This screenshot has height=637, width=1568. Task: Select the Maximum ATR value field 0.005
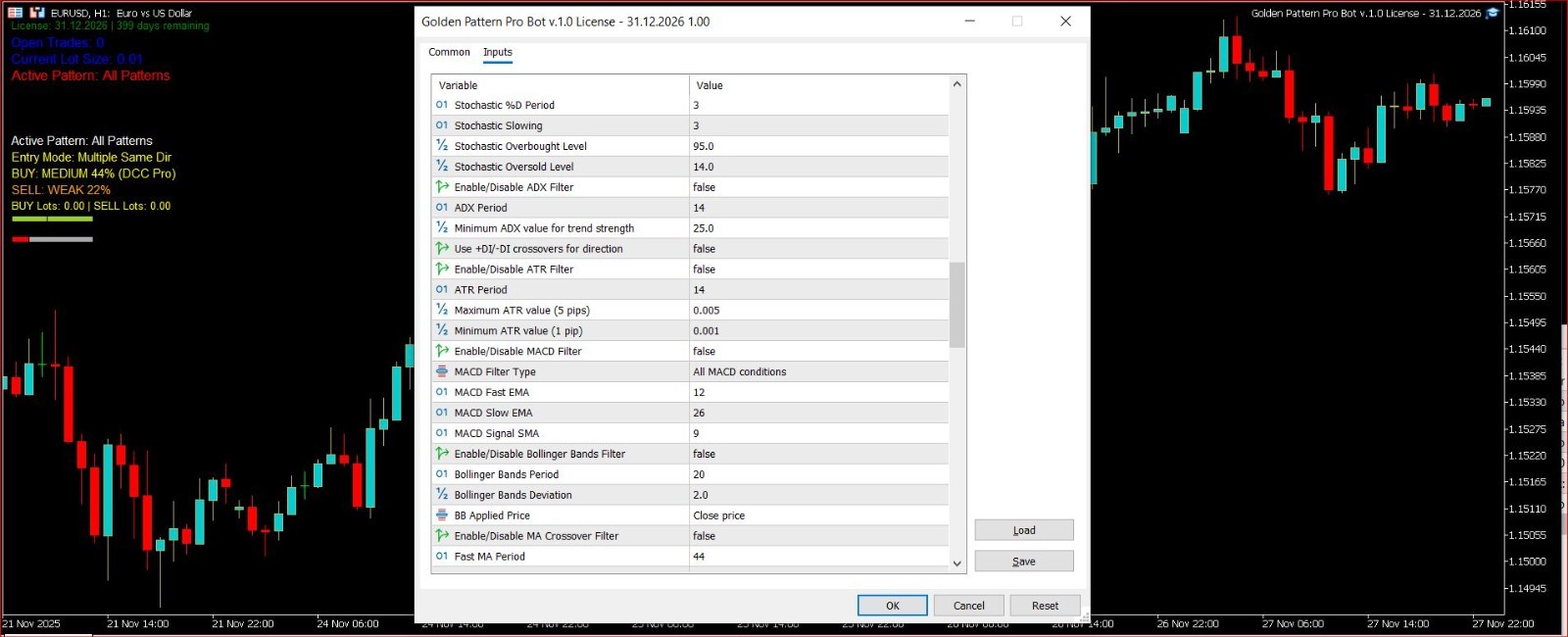818,311
